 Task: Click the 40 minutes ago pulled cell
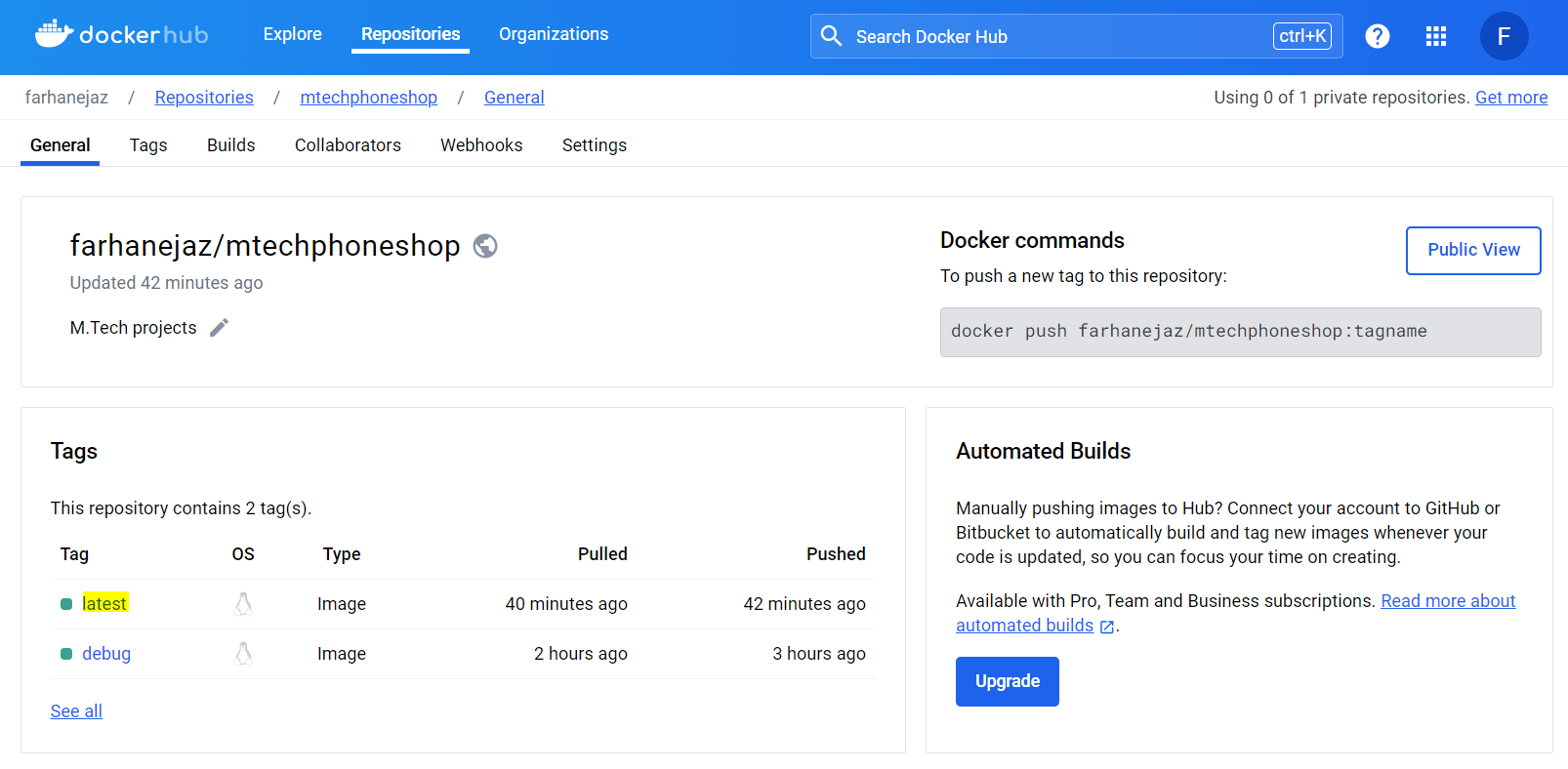pos(566,604)
